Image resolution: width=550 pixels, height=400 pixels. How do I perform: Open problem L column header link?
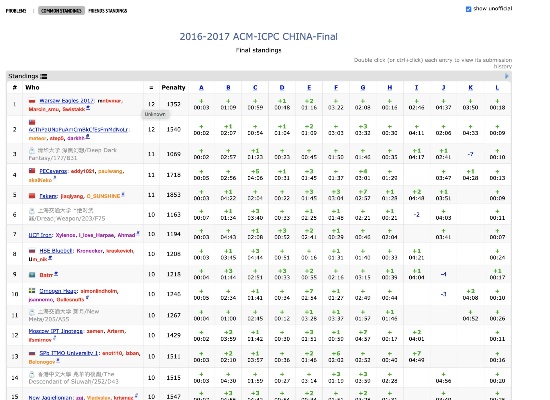[x=497, y=88]
